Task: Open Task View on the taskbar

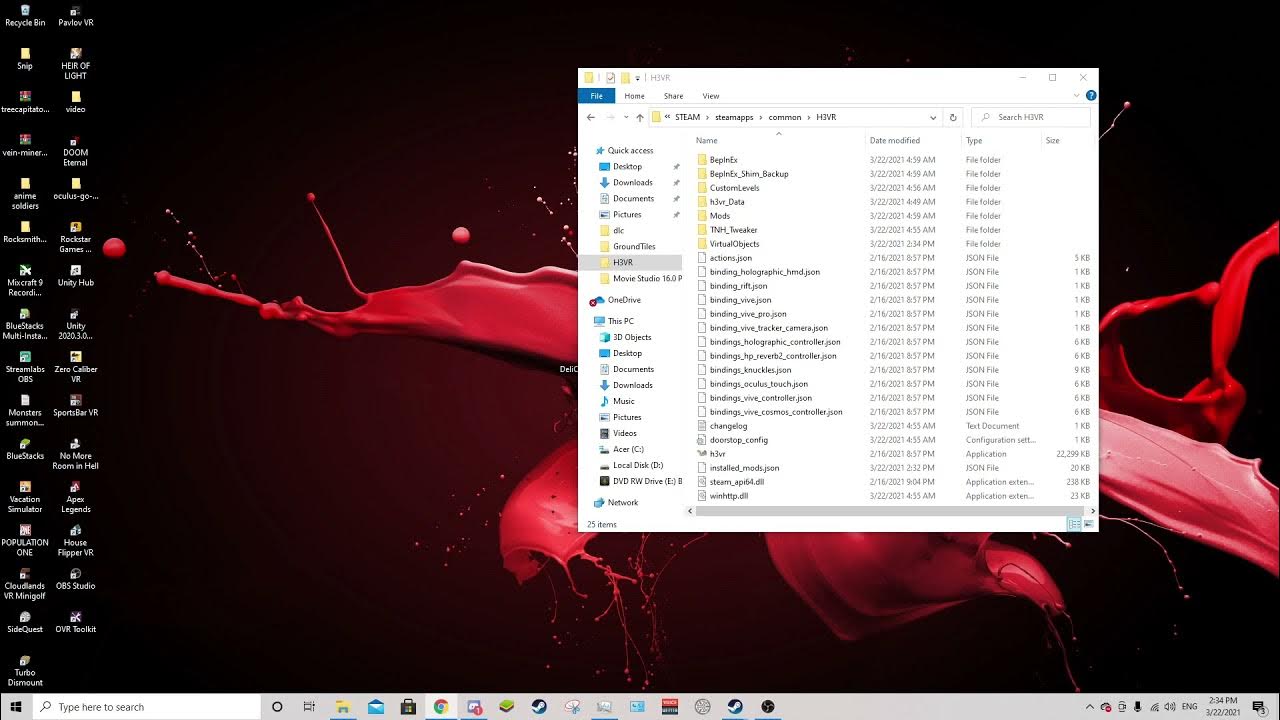Action: (x=310, y=706)
